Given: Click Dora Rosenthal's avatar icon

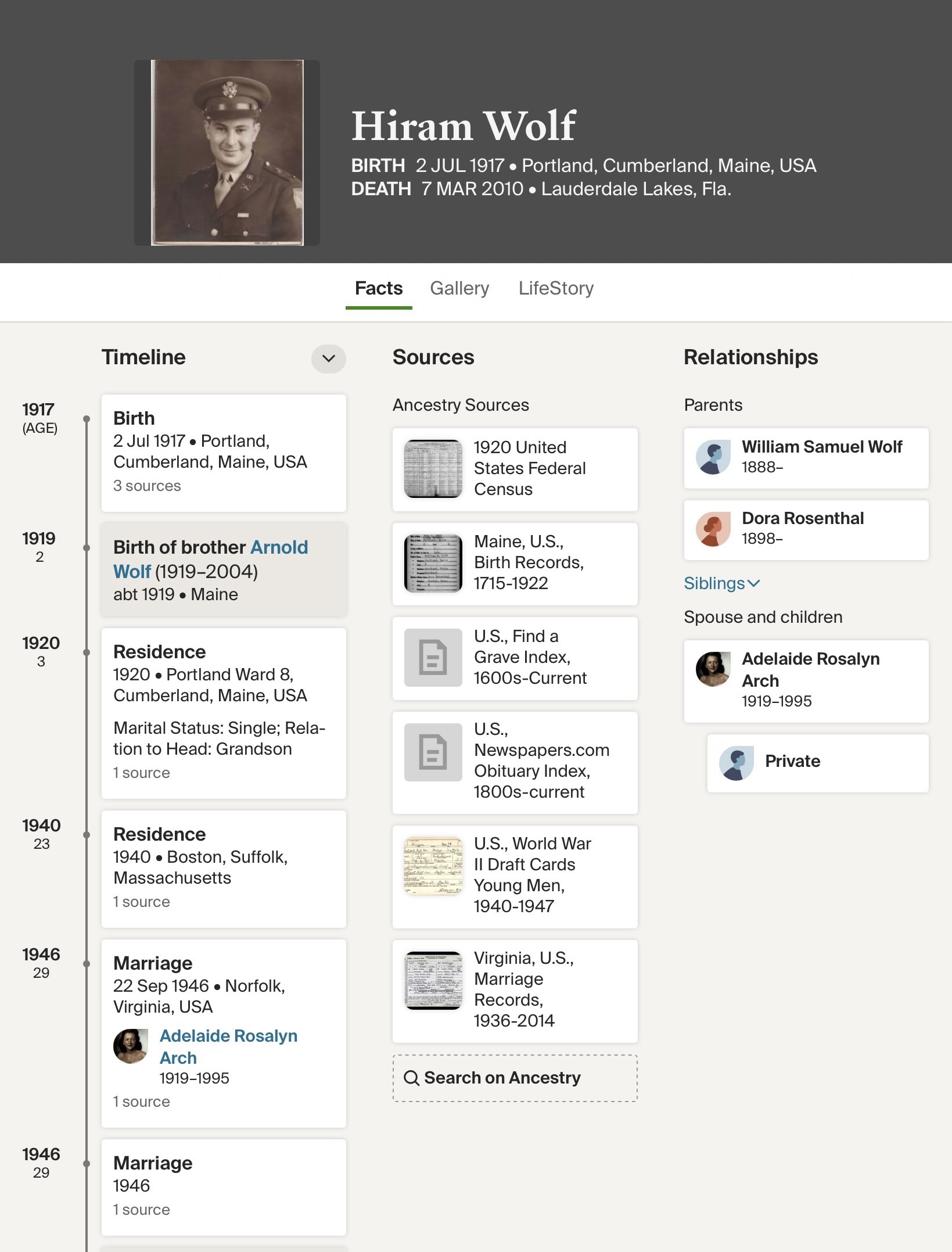Looking at the screenshot, I should [713, 529].
